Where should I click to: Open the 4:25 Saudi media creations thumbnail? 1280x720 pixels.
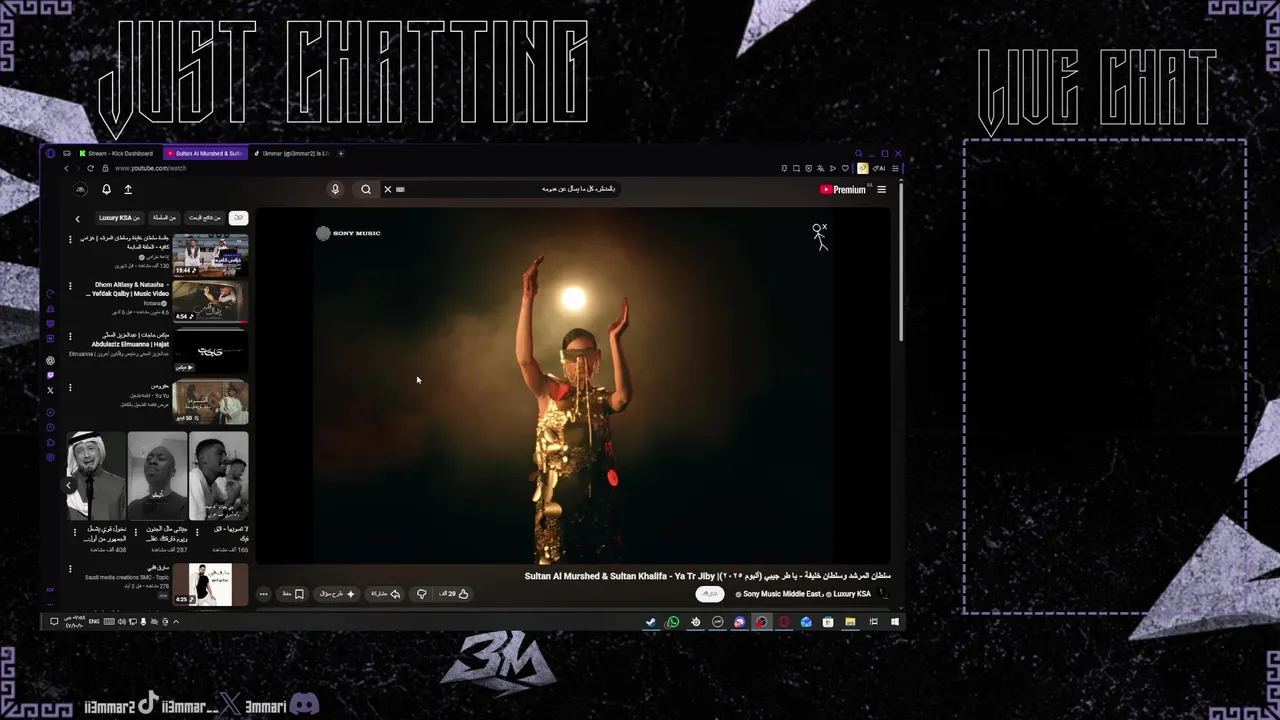[x=210, y=585]
